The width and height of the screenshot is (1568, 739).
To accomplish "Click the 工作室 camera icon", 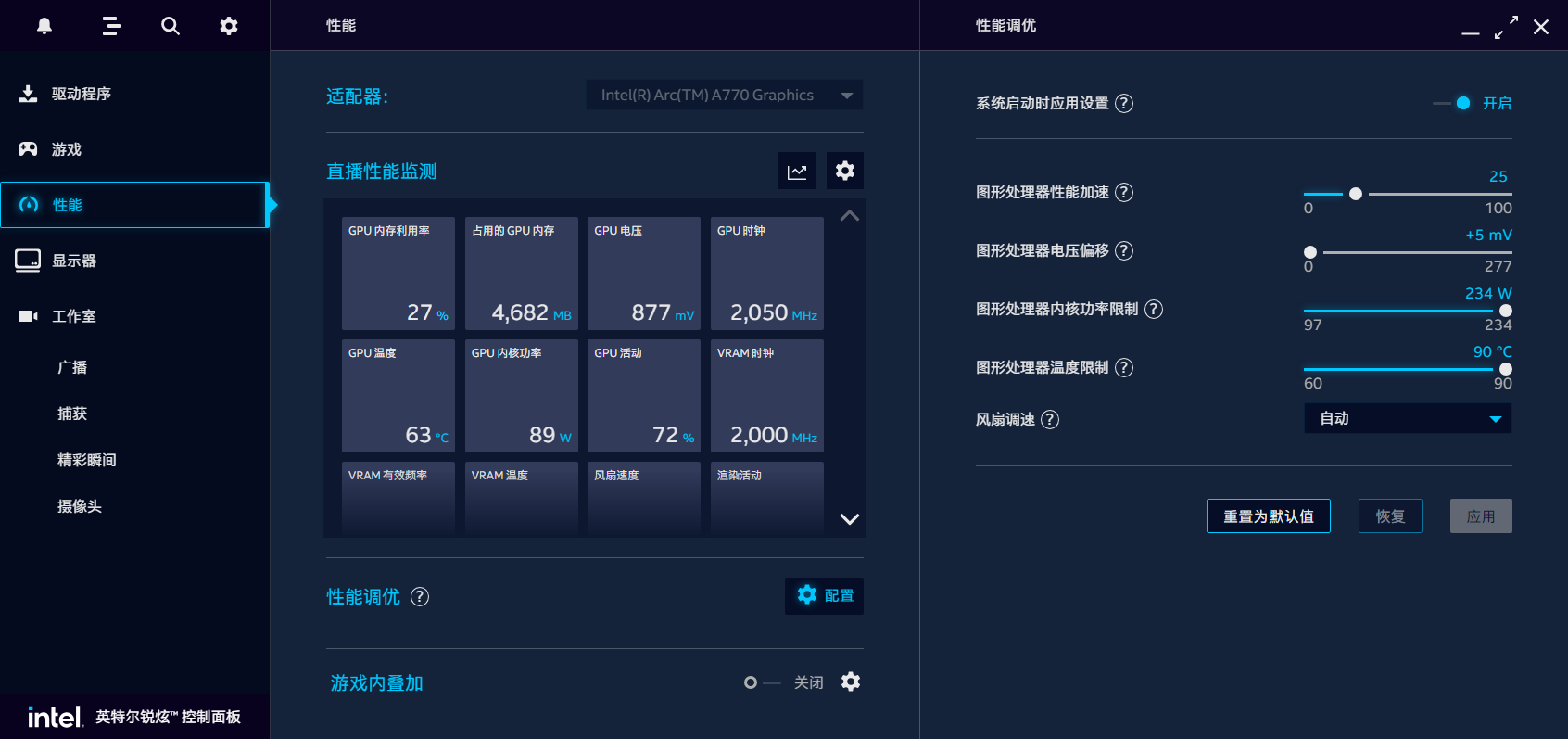I will tap(28, 316).
